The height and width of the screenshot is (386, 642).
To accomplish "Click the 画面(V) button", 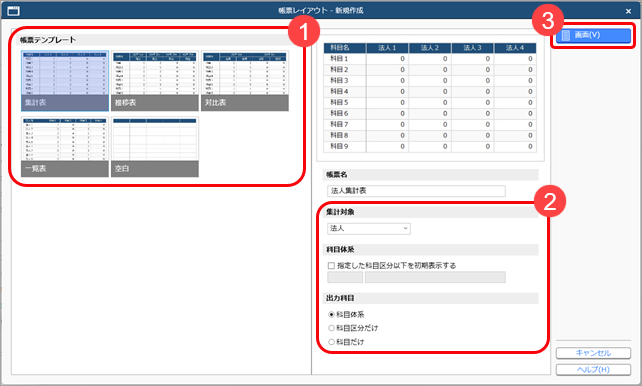I will coord(593,35).
